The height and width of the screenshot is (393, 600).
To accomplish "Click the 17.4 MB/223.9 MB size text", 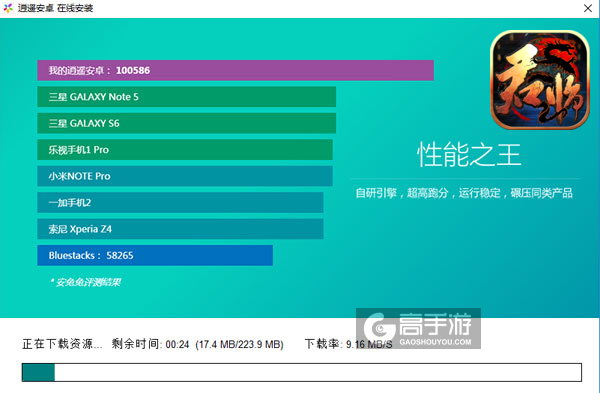I will pos(240,344).
